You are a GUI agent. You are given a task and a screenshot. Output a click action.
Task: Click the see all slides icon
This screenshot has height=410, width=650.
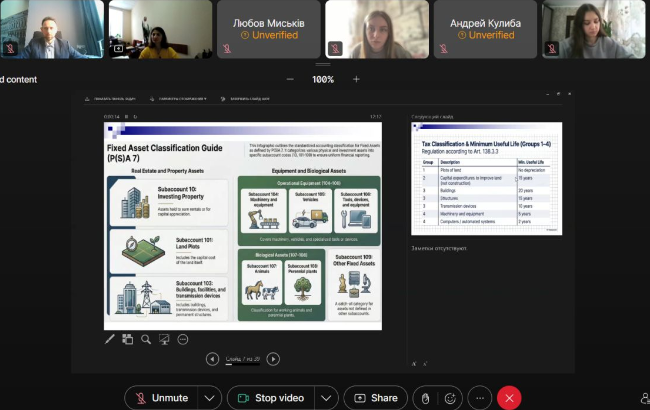pyautogui.click(x=128, y=339)
